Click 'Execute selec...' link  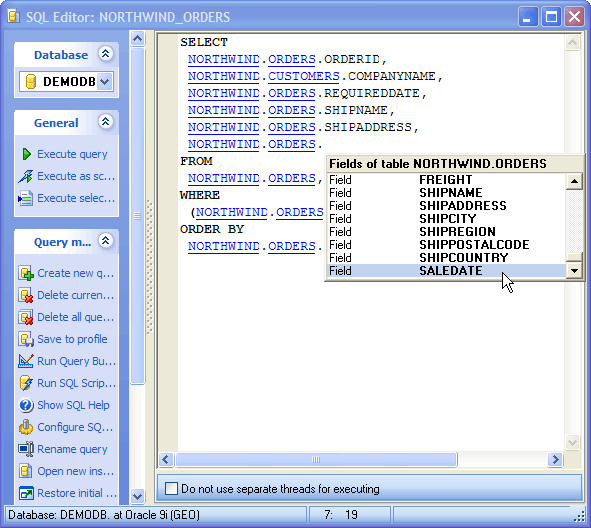pos(76,198)
